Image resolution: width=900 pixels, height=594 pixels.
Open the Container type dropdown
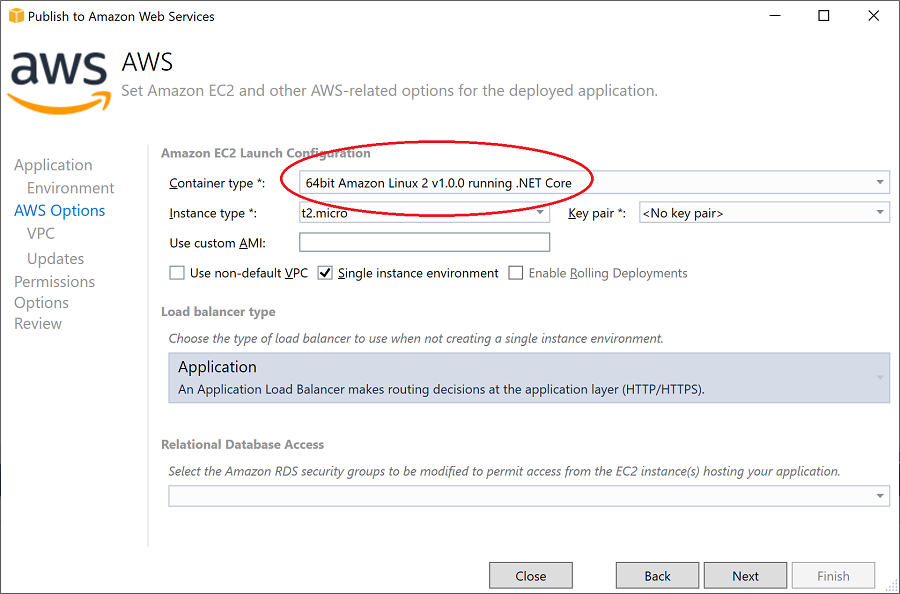coord(879,182)
